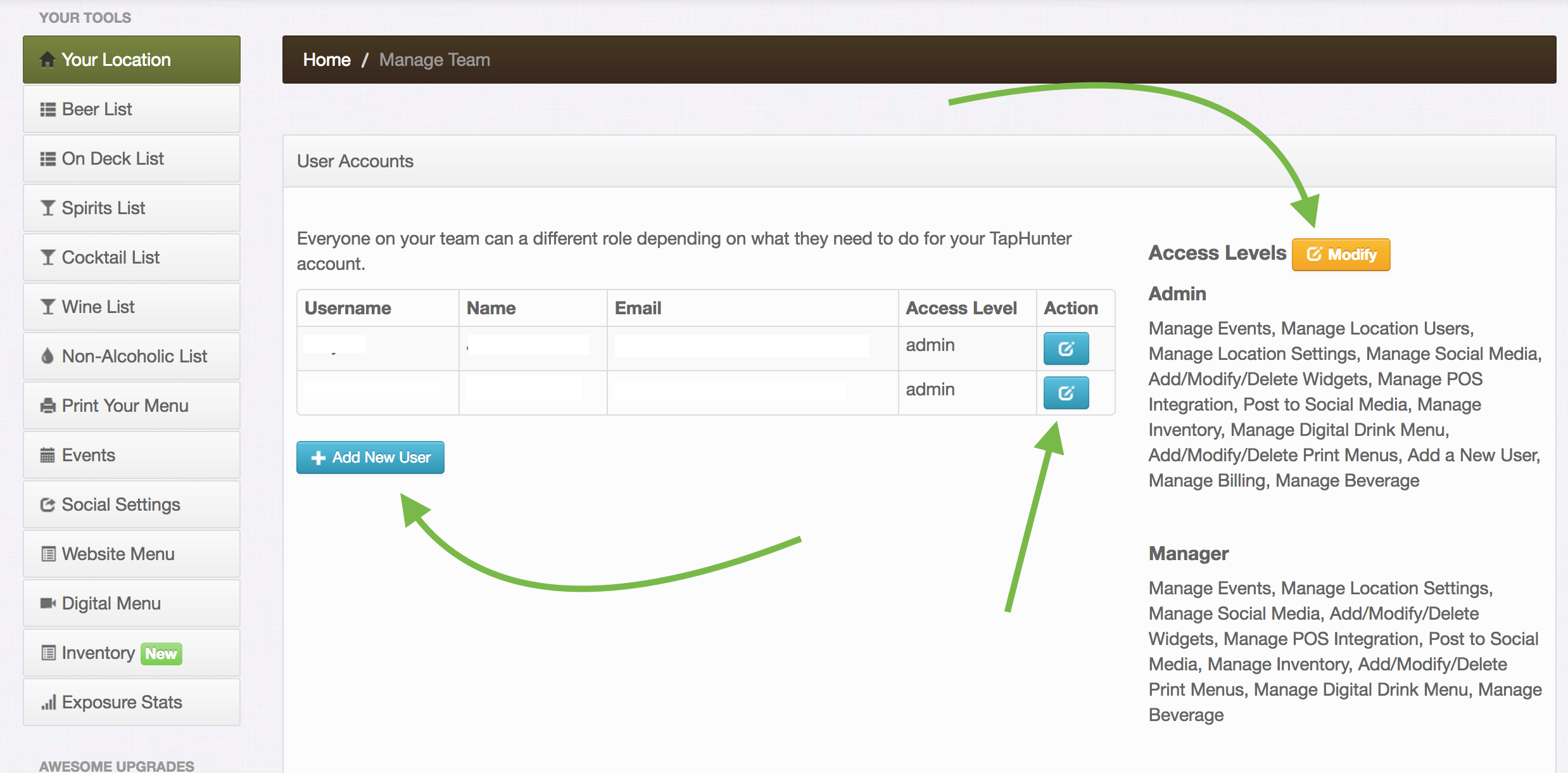Click the first row's admin access level

(x=930, y=345)
